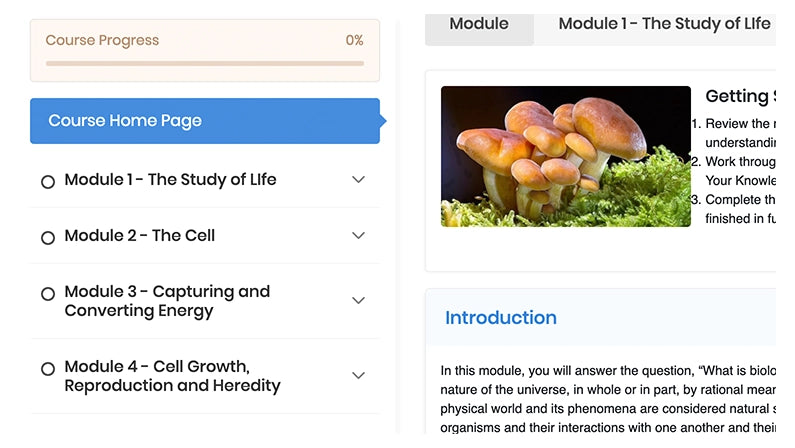Click the Module 2 completion circle icon
The width and height of the screenshot is (795, 448).
(x=47, y=238)
